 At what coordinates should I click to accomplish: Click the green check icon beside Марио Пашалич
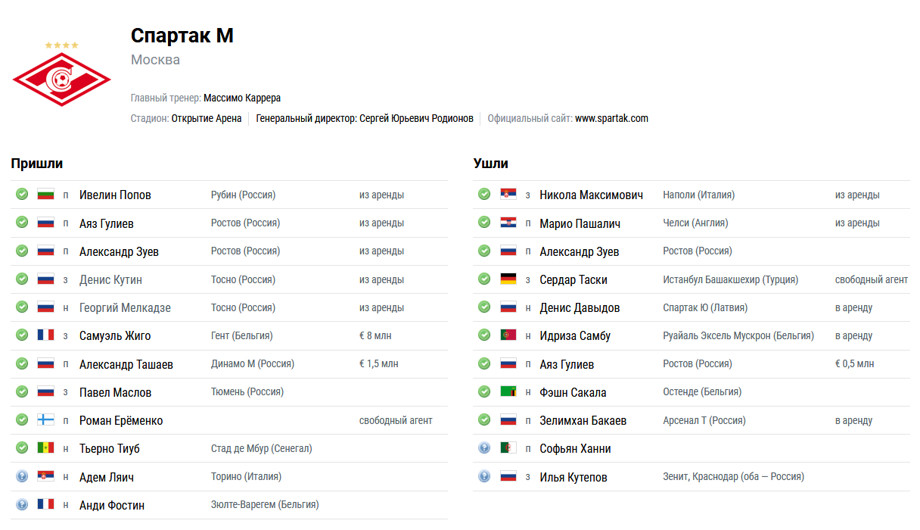tap(484, 222)
